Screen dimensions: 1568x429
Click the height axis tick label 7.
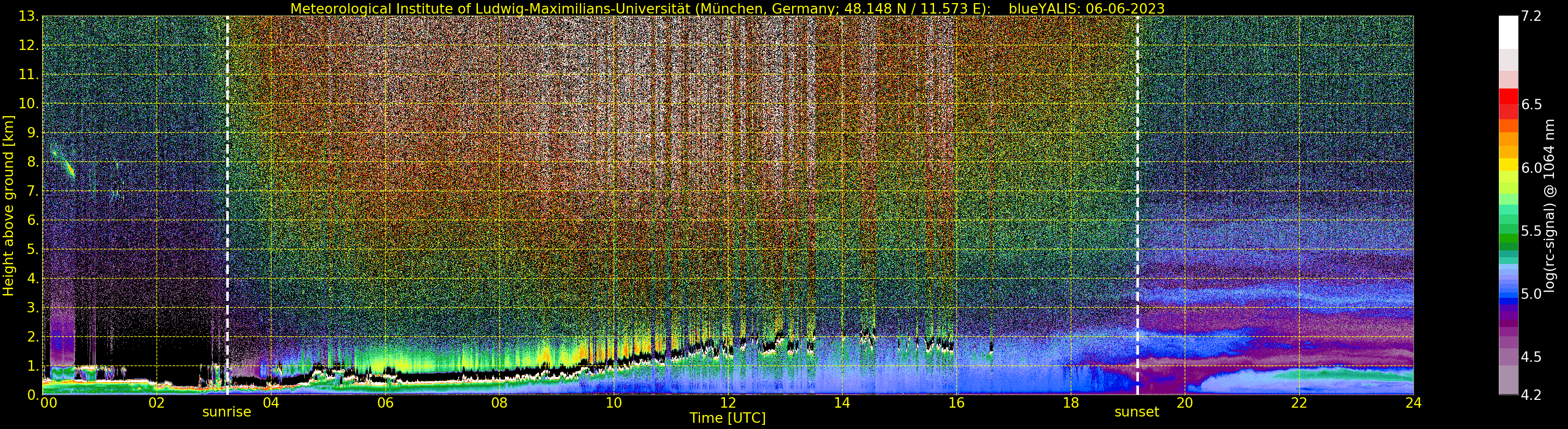click(x=33, y=192)
